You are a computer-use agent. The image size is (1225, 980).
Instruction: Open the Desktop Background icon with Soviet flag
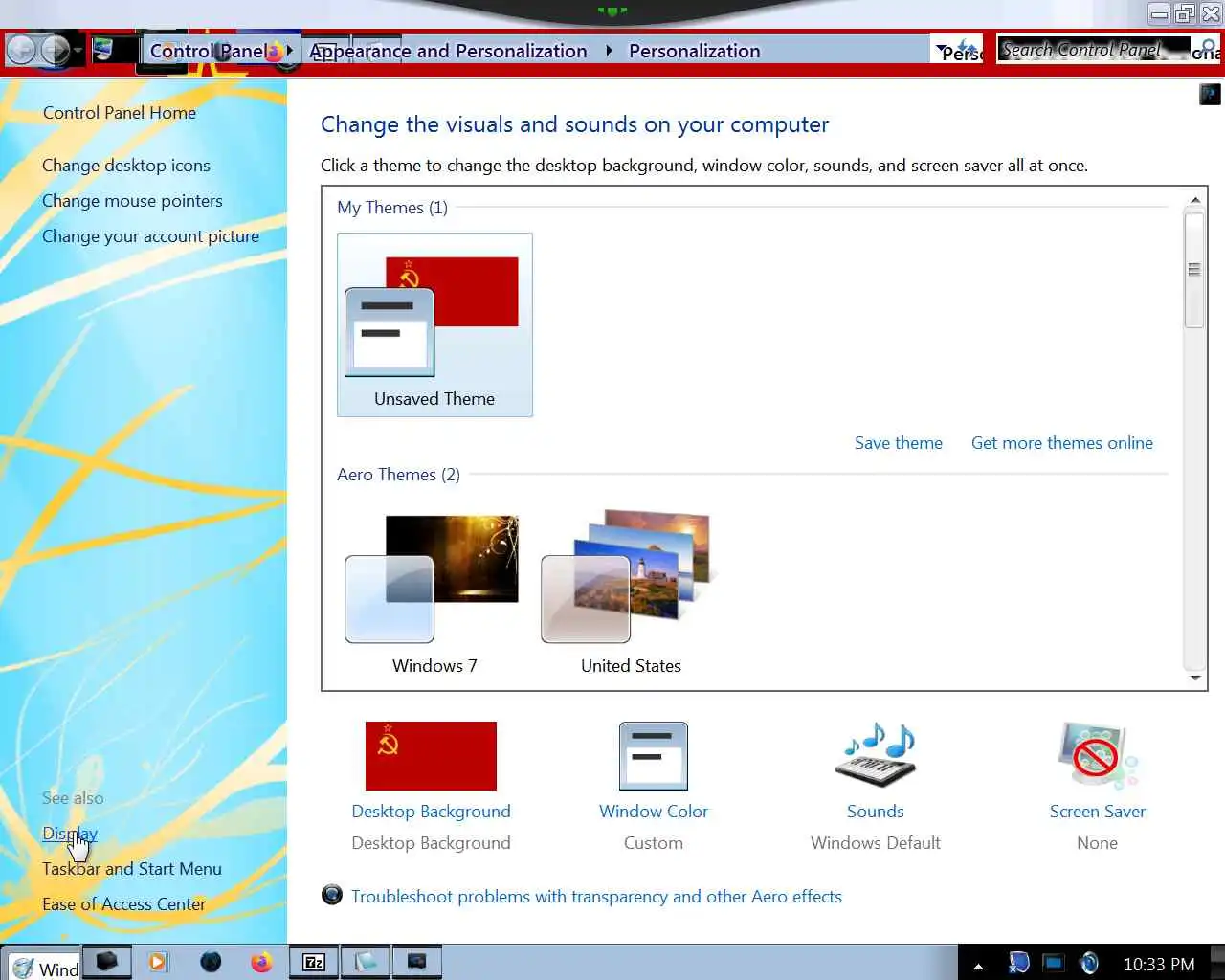[x=431, y=755]
